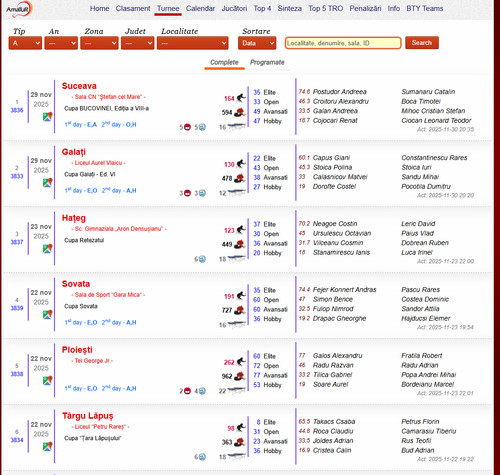
Task: Click the blue ball icon in Ploiești row
Action: click(202, 391)
